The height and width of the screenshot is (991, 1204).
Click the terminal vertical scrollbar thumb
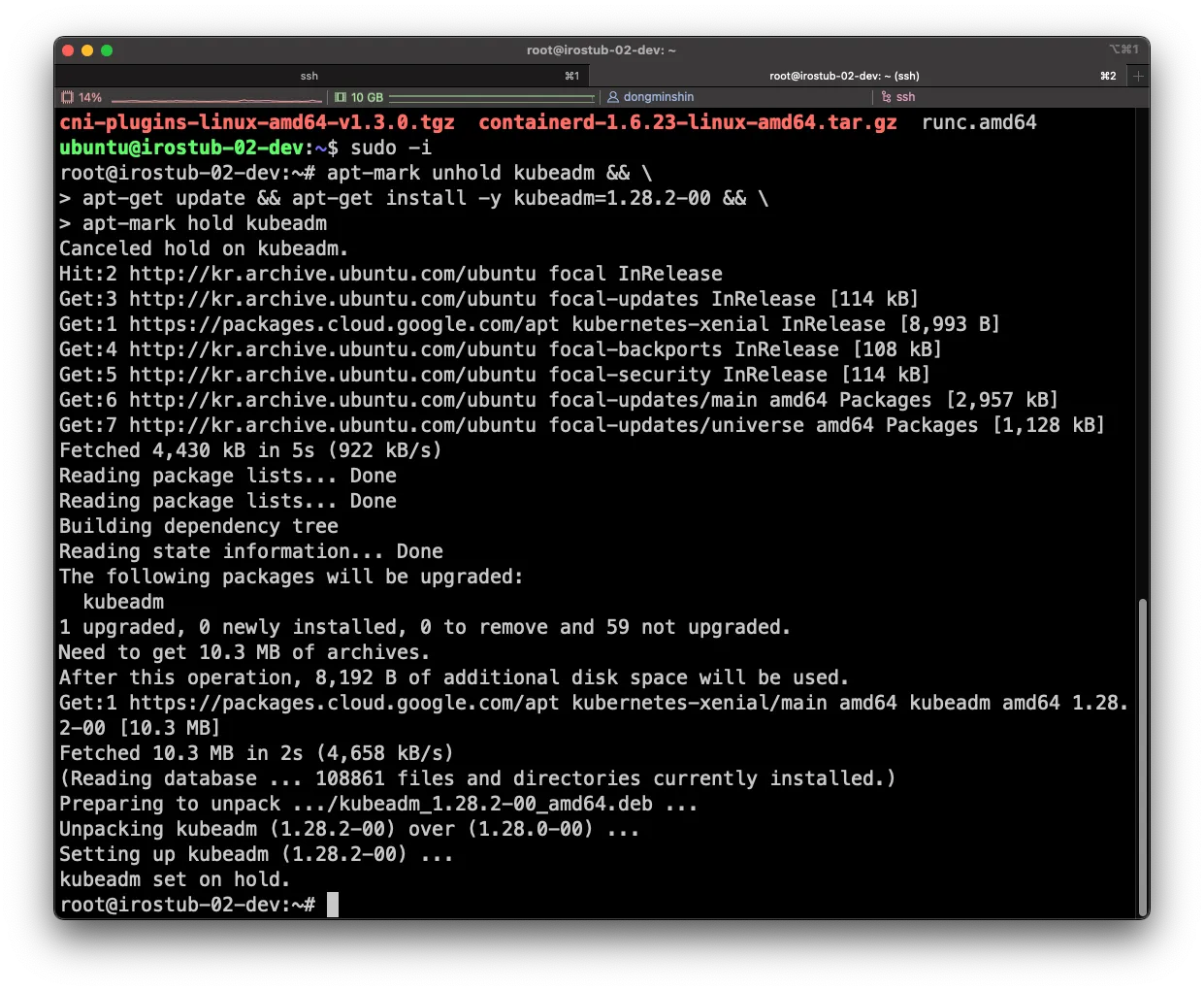pos(1142,755)
